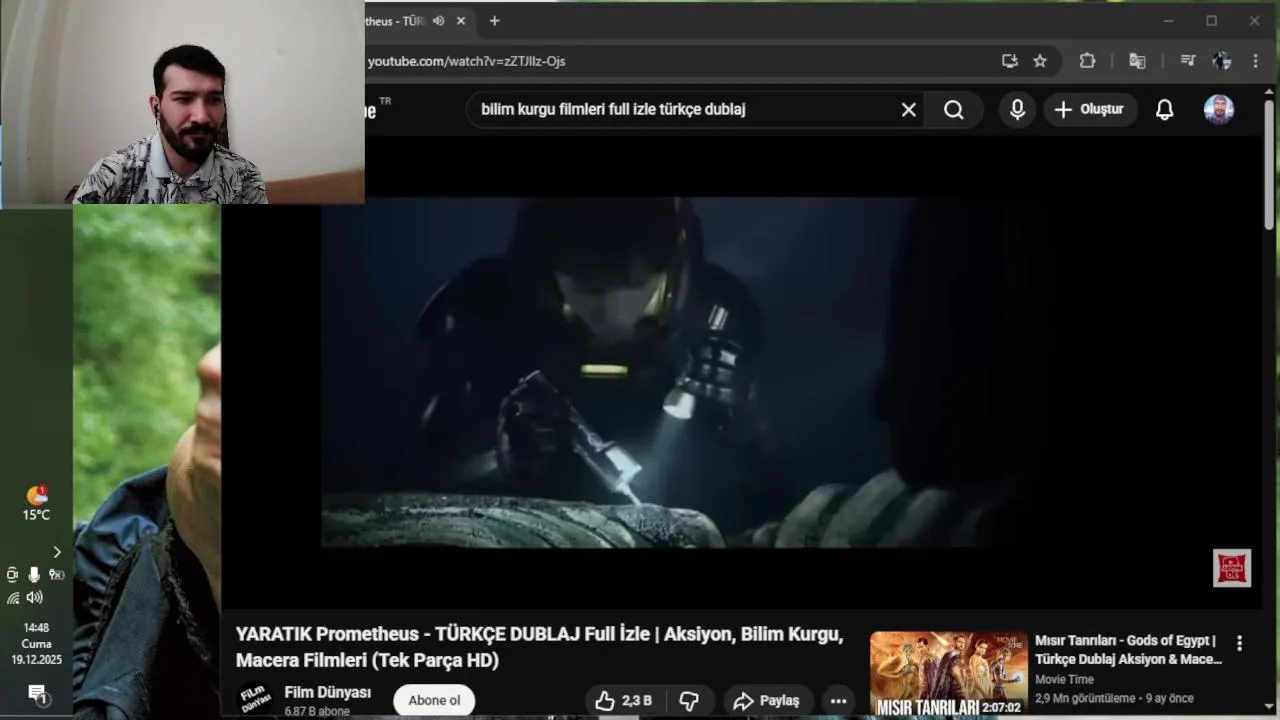Open the Film Dünyası channel avatar
The width and height of the screenshot is (1280, 720).
[x=255, y=700]
